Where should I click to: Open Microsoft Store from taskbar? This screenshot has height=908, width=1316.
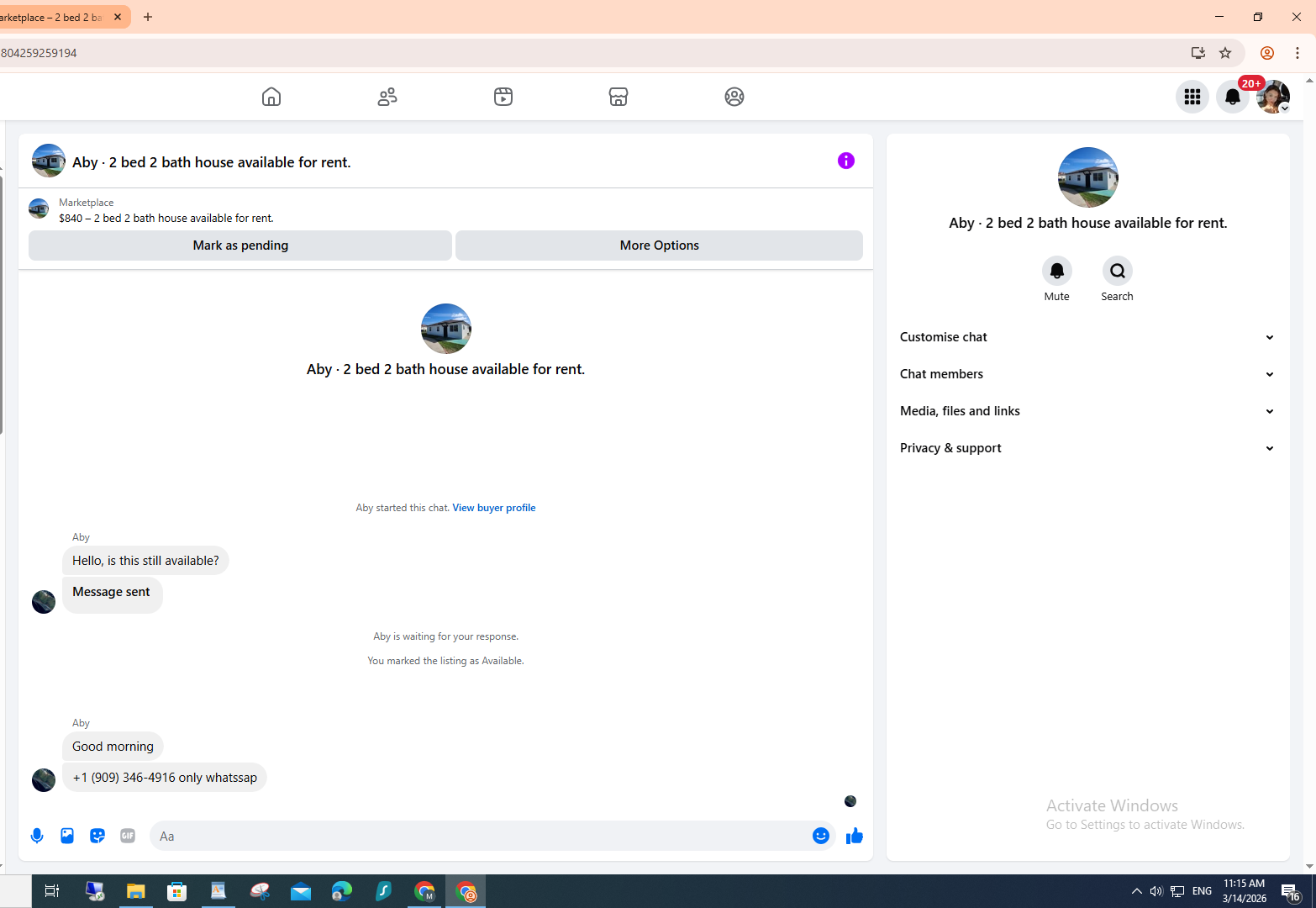pyautogui.click(x=176, y=891)
